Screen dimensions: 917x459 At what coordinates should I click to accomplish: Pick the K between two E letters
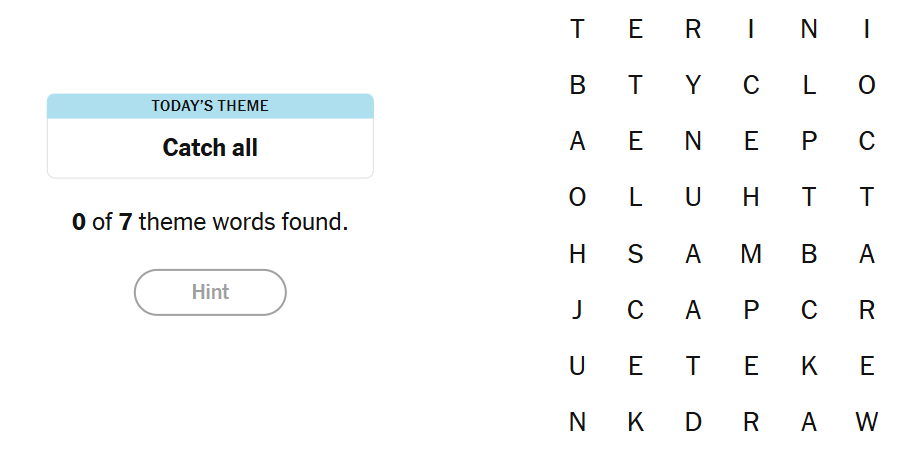pos(809,366)
